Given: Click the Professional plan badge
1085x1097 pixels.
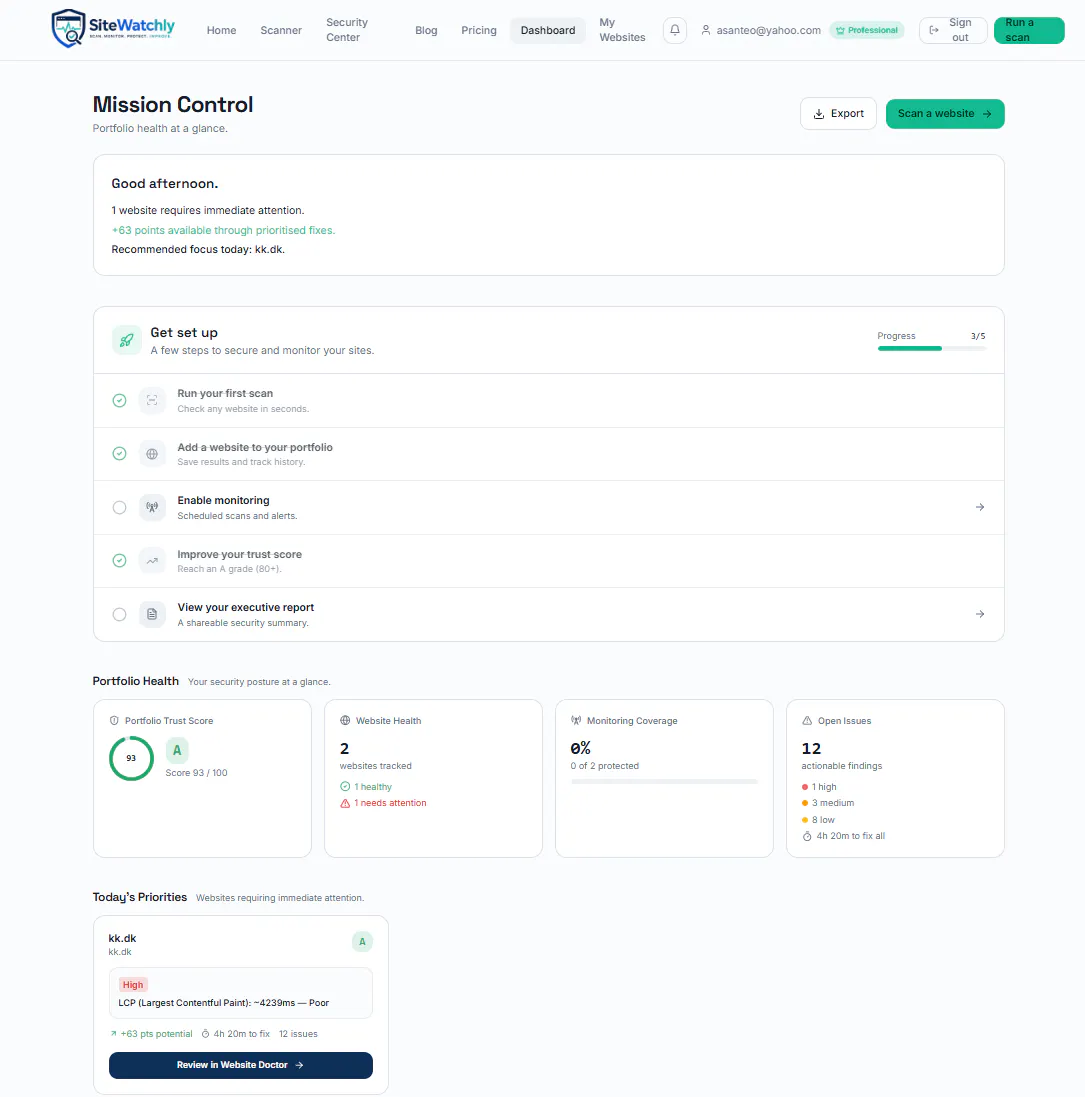Looking at the screenshot, I should pos(867,30).
